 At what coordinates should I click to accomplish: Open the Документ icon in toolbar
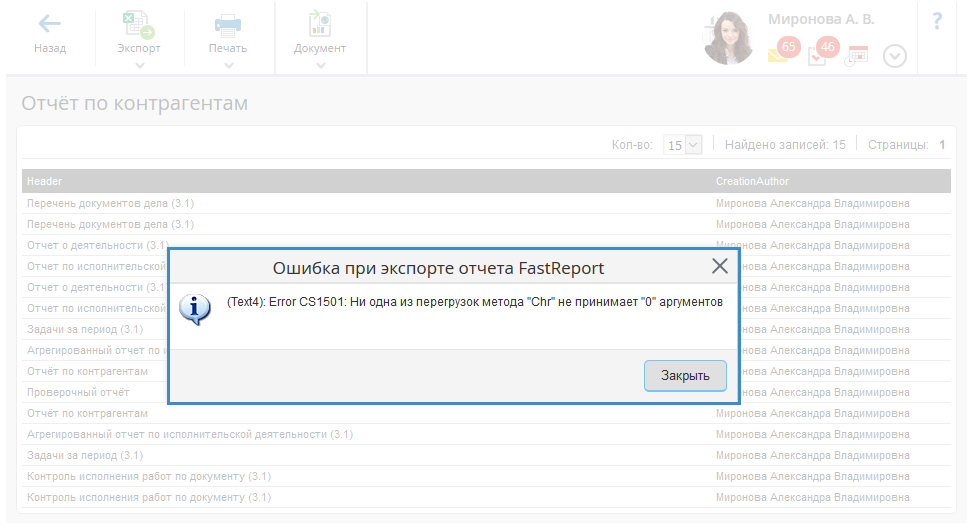click(320, 24)
